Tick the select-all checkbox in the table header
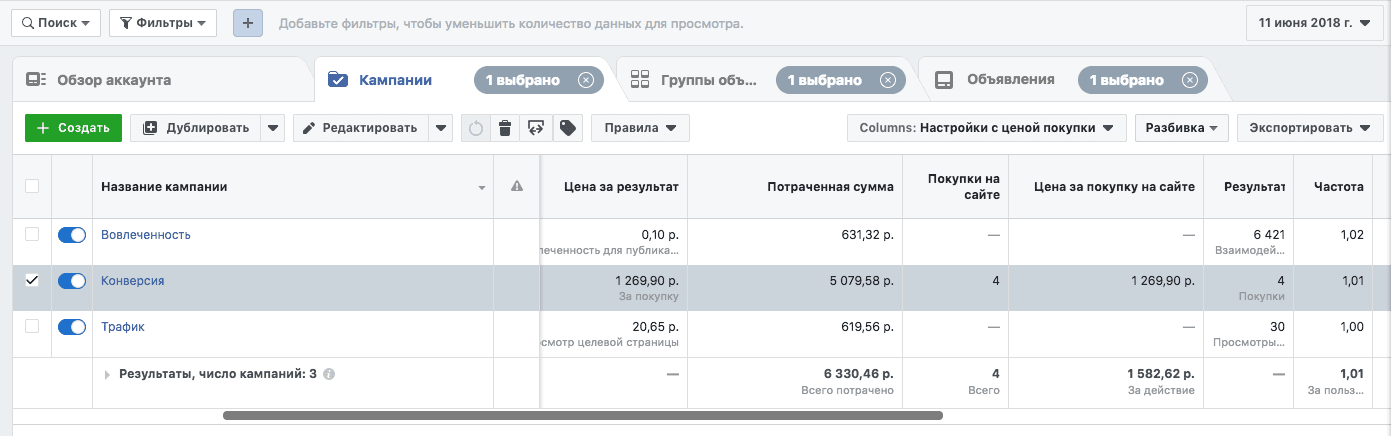Image resolution: width=1391 pixels, height=436 pixels. tap(32, 186)
